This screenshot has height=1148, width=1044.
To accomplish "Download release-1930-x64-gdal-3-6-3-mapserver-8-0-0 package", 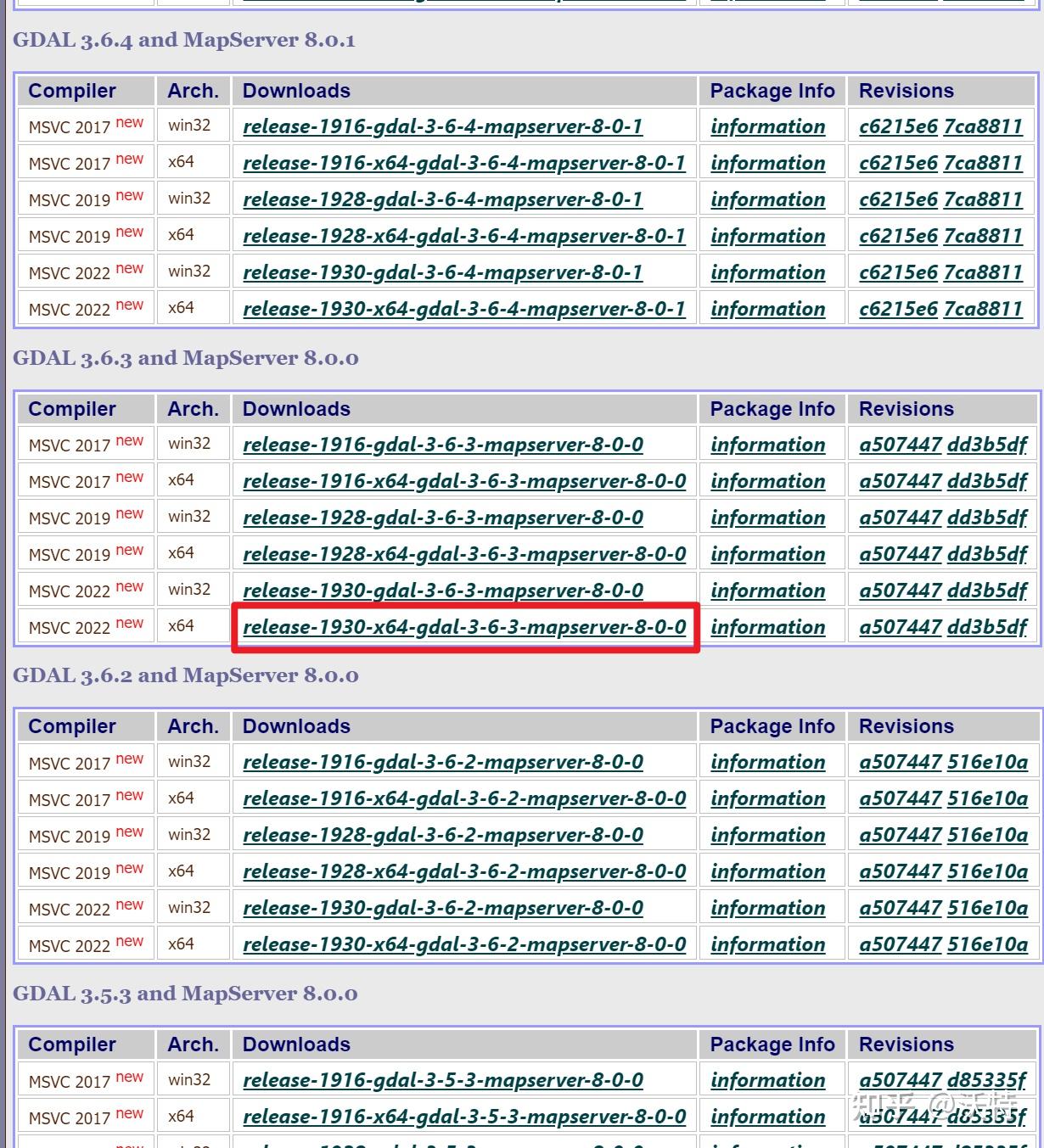I will pyautogui.click(x=463, y=627).
